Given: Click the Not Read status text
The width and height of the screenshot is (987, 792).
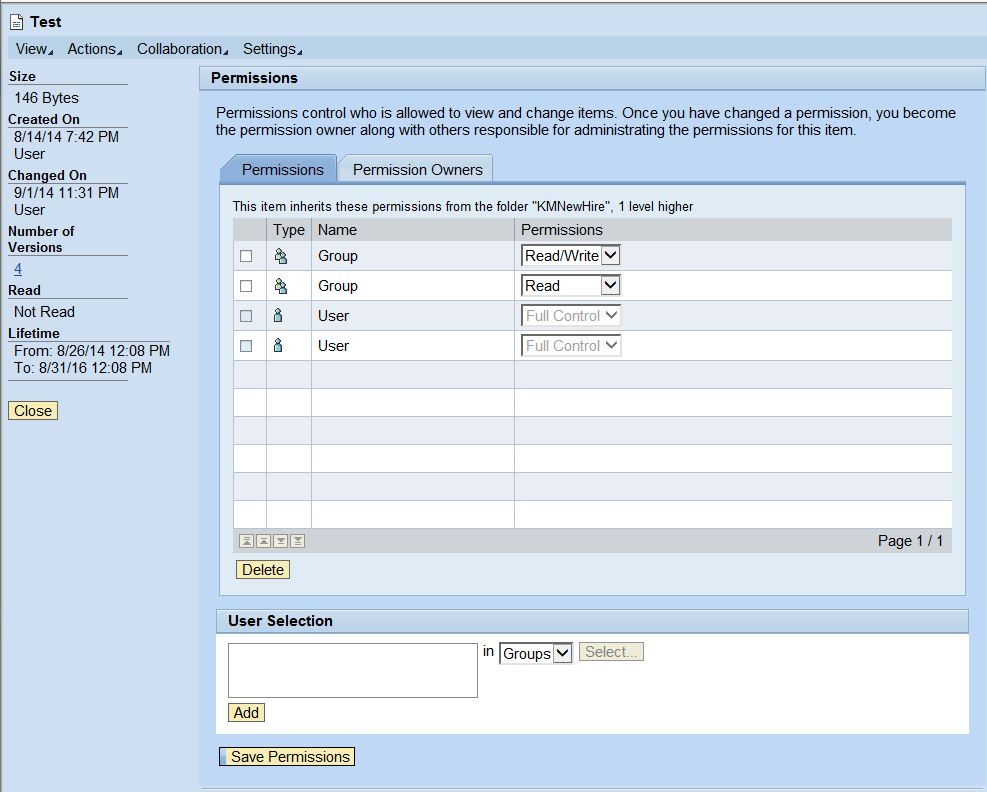Looking at the screenshot, I should pos(44,312).
